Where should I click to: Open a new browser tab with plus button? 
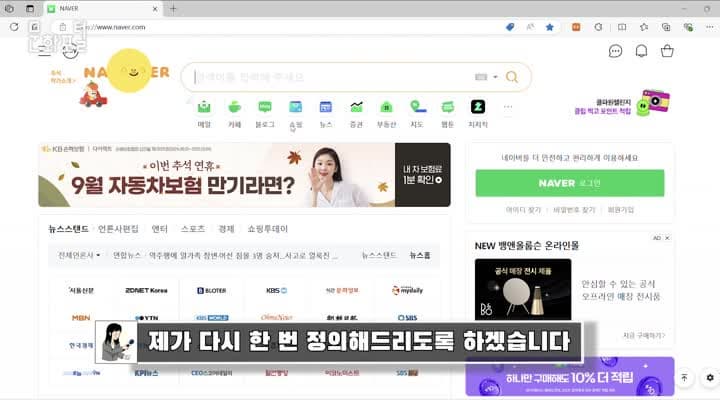pos(173,8)
